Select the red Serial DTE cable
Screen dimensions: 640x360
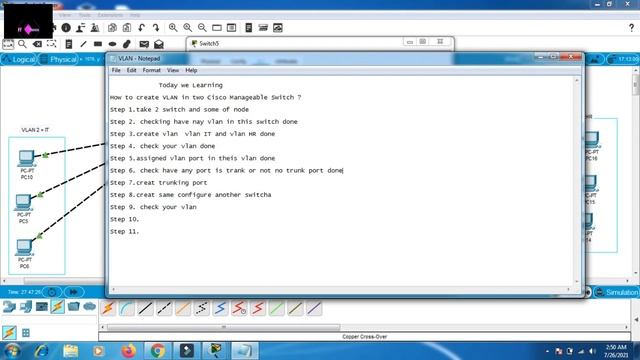click(258, 308)
